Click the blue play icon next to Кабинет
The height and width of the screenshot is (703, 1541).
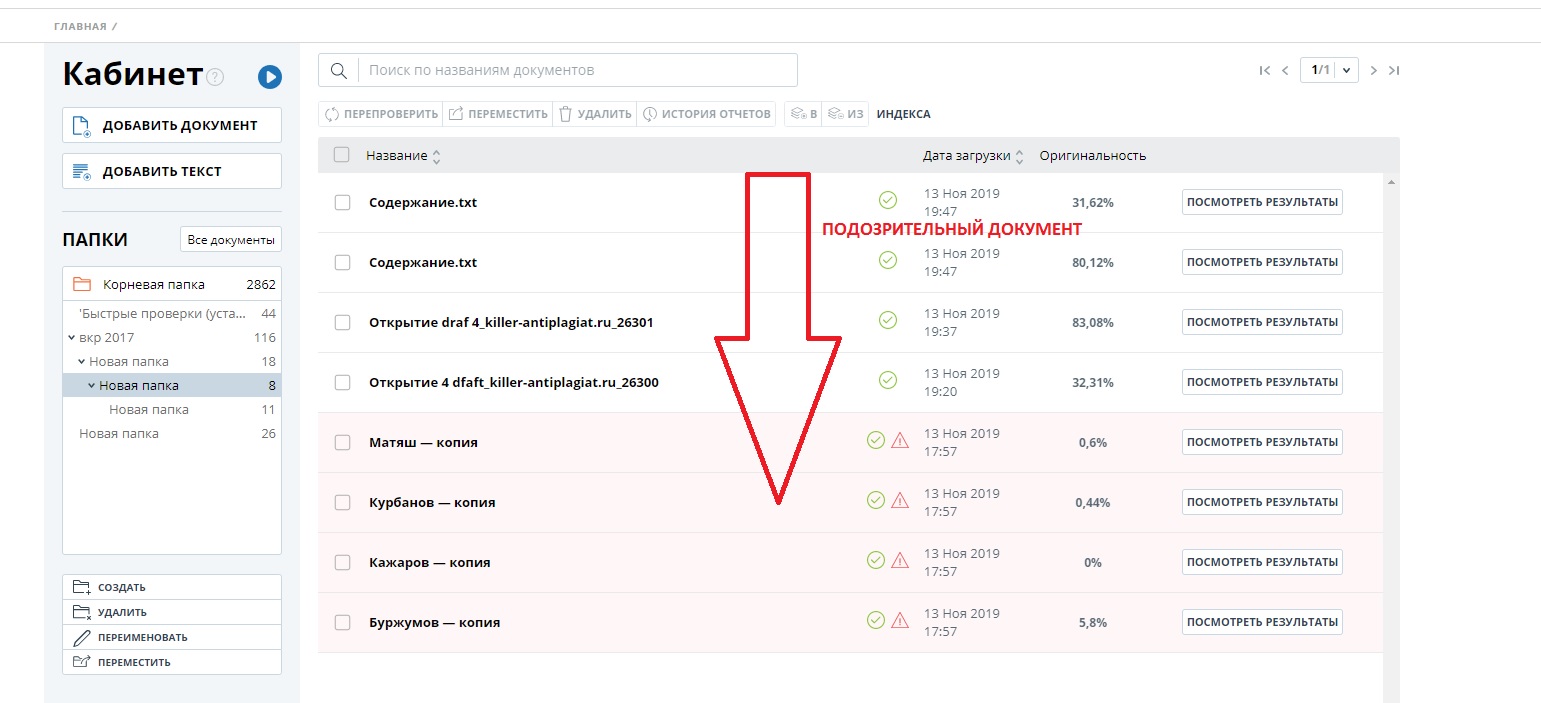click(x=269, y=77)
